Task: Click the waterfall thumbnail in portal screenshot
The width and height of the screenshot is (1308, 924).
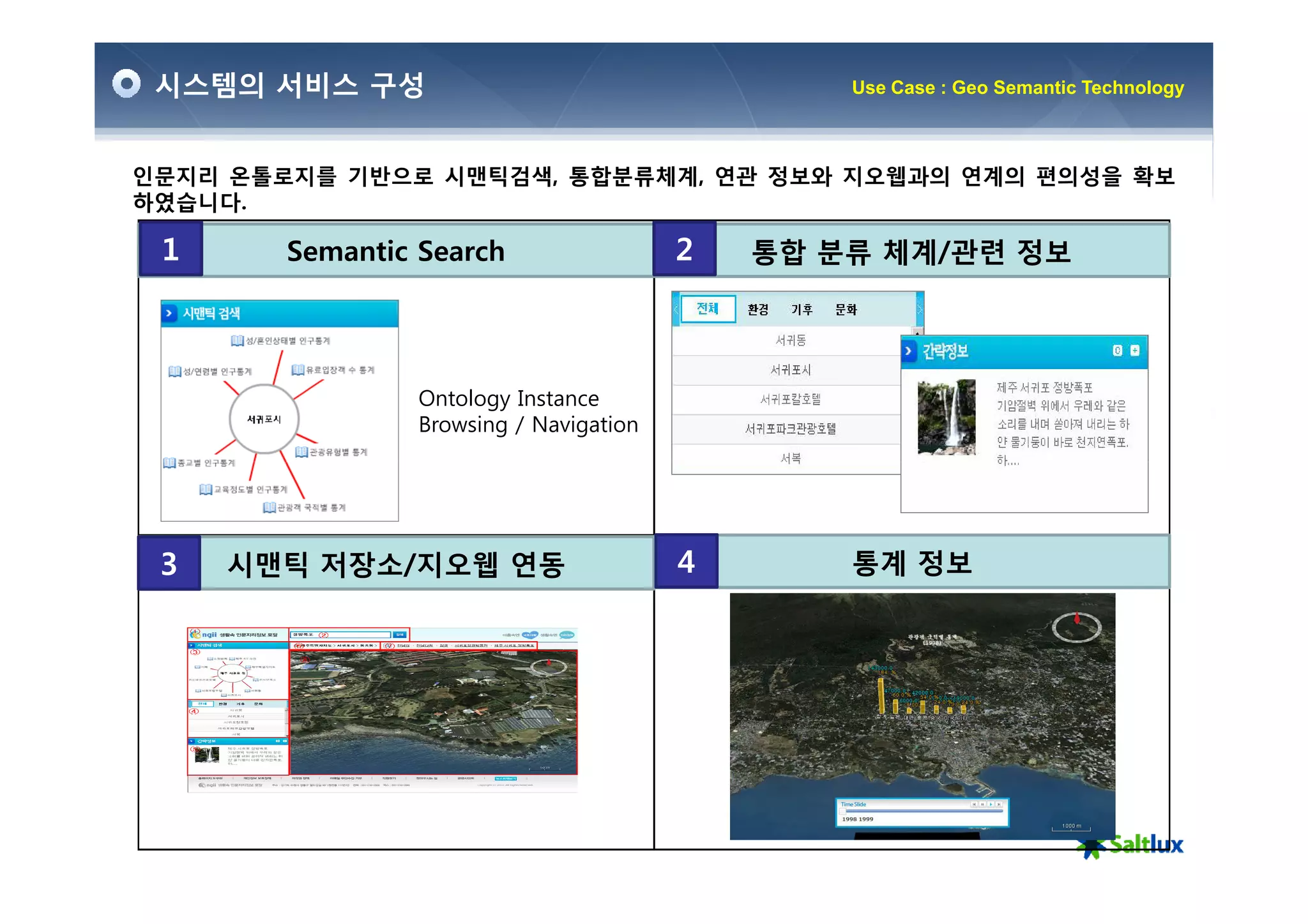Action: pos(206,755)
